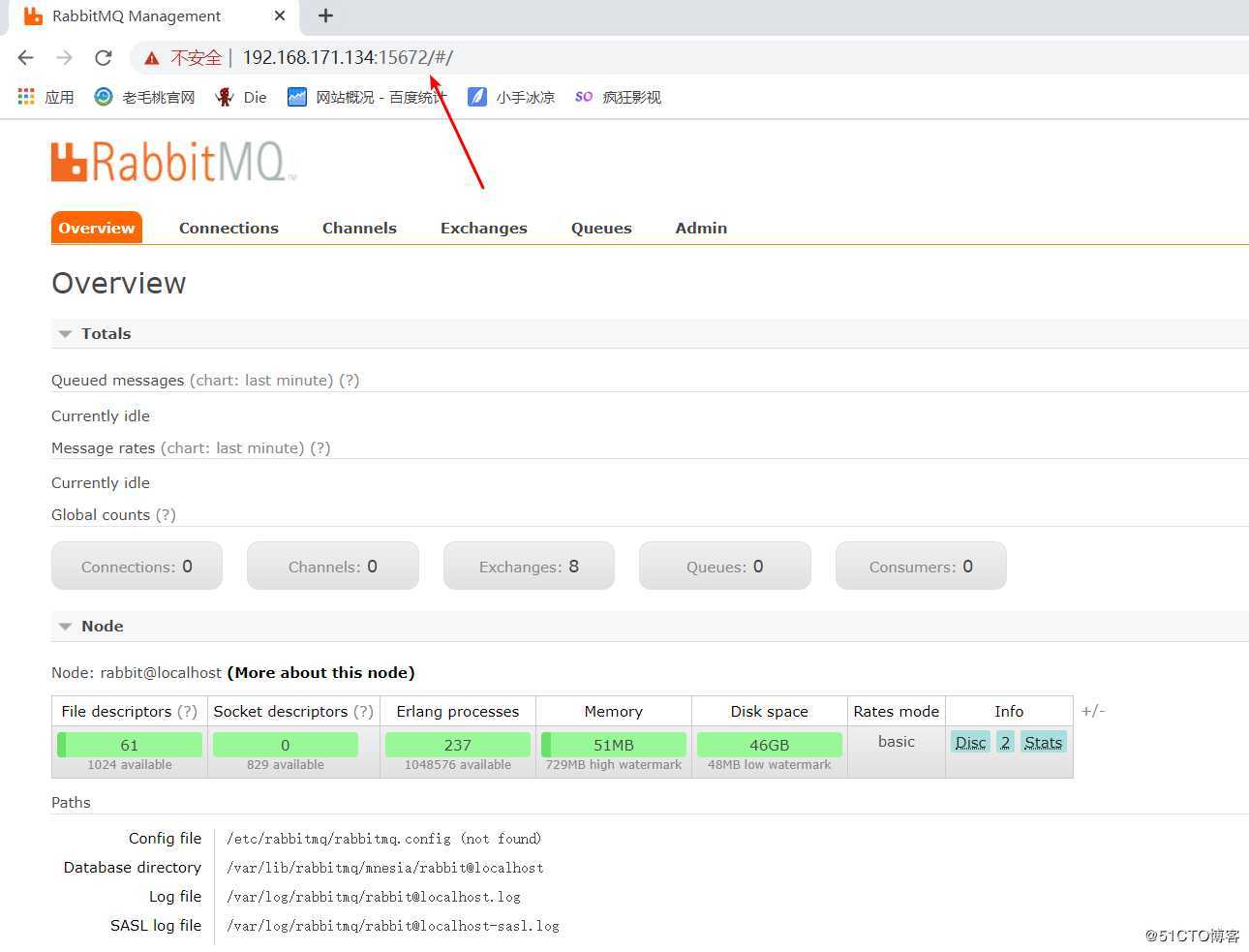1249x952 pixels.
Task: Click the browser back arrow
Action: tap(26, 58)
